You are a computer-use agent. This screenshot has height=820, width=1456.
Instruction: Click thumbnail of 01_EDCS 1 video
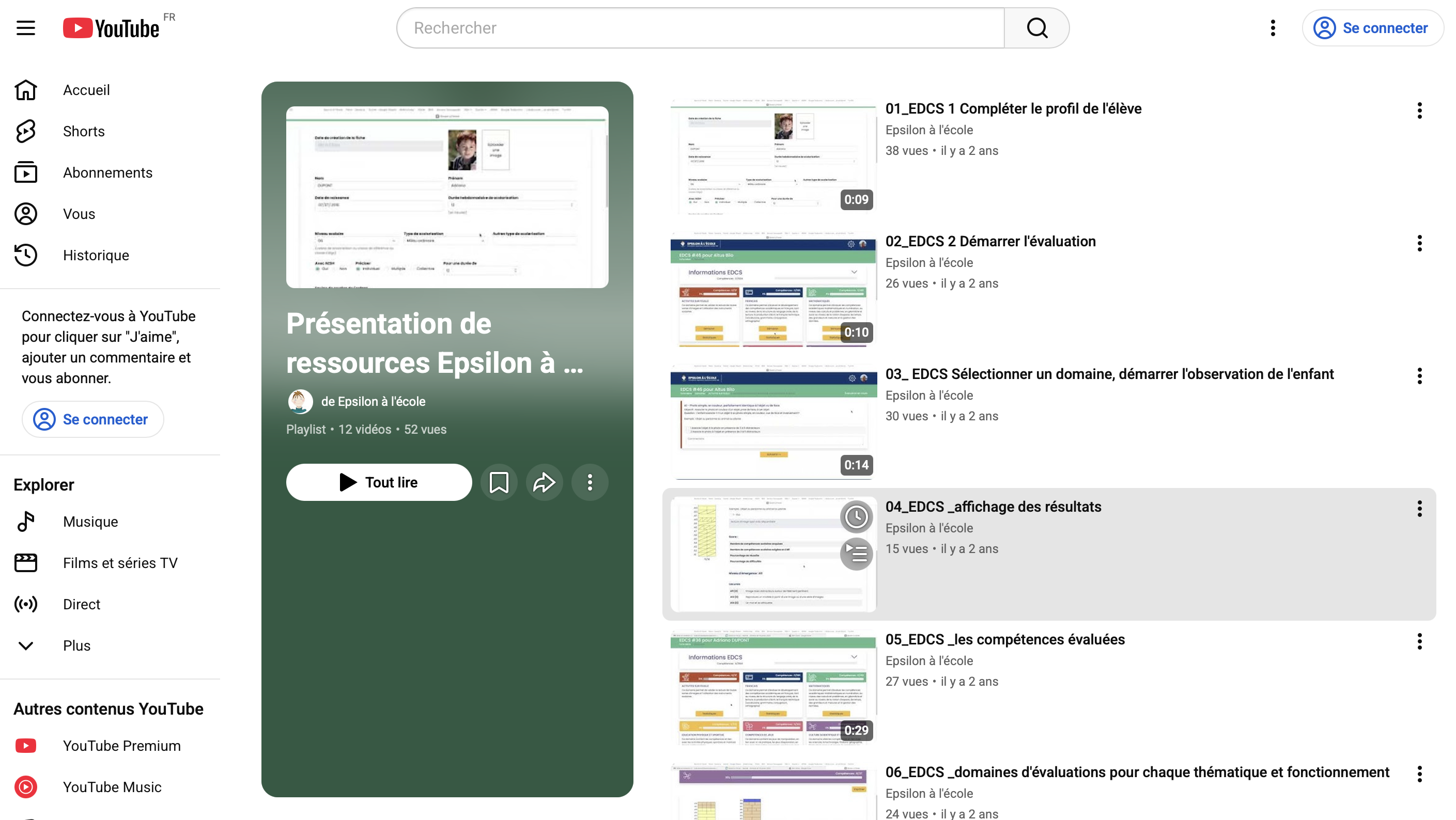pos(773,156)
